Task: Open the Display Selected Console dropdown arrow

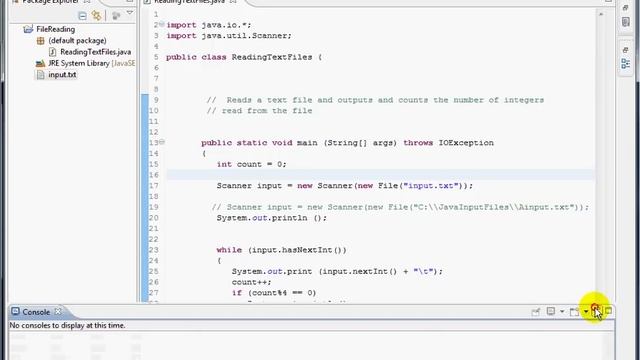Action: [562, 312]
